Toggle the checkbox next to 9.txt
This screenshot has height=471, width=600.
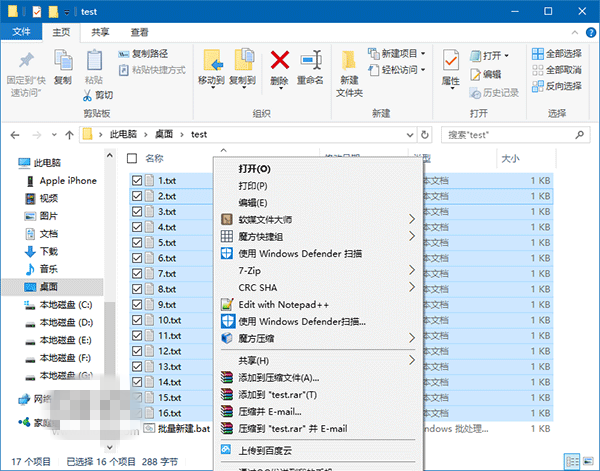click(x=137, y=304)
